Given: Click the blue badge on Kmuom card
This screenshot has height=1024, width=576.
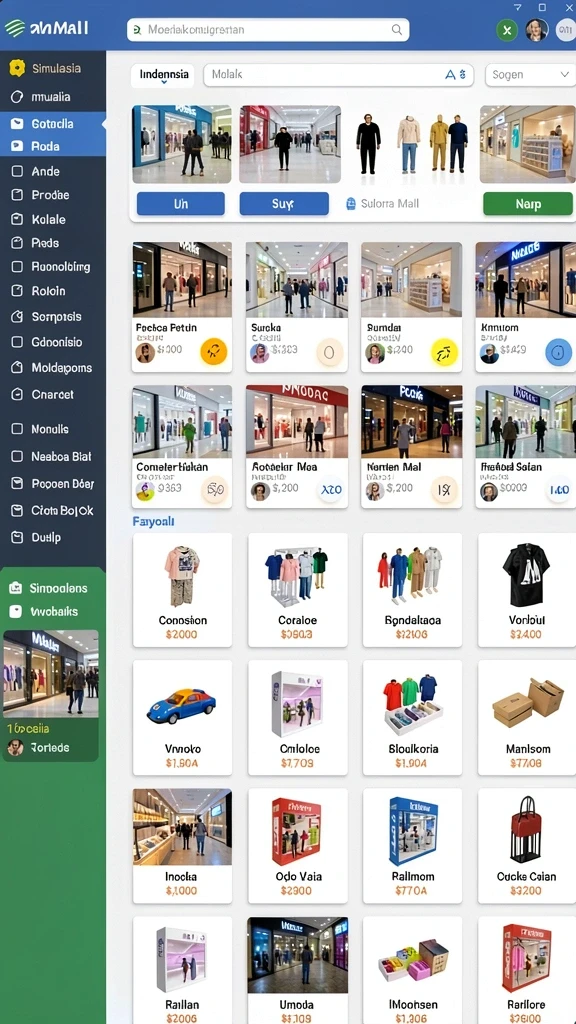Looking at the screenshot, I should 558,353.
